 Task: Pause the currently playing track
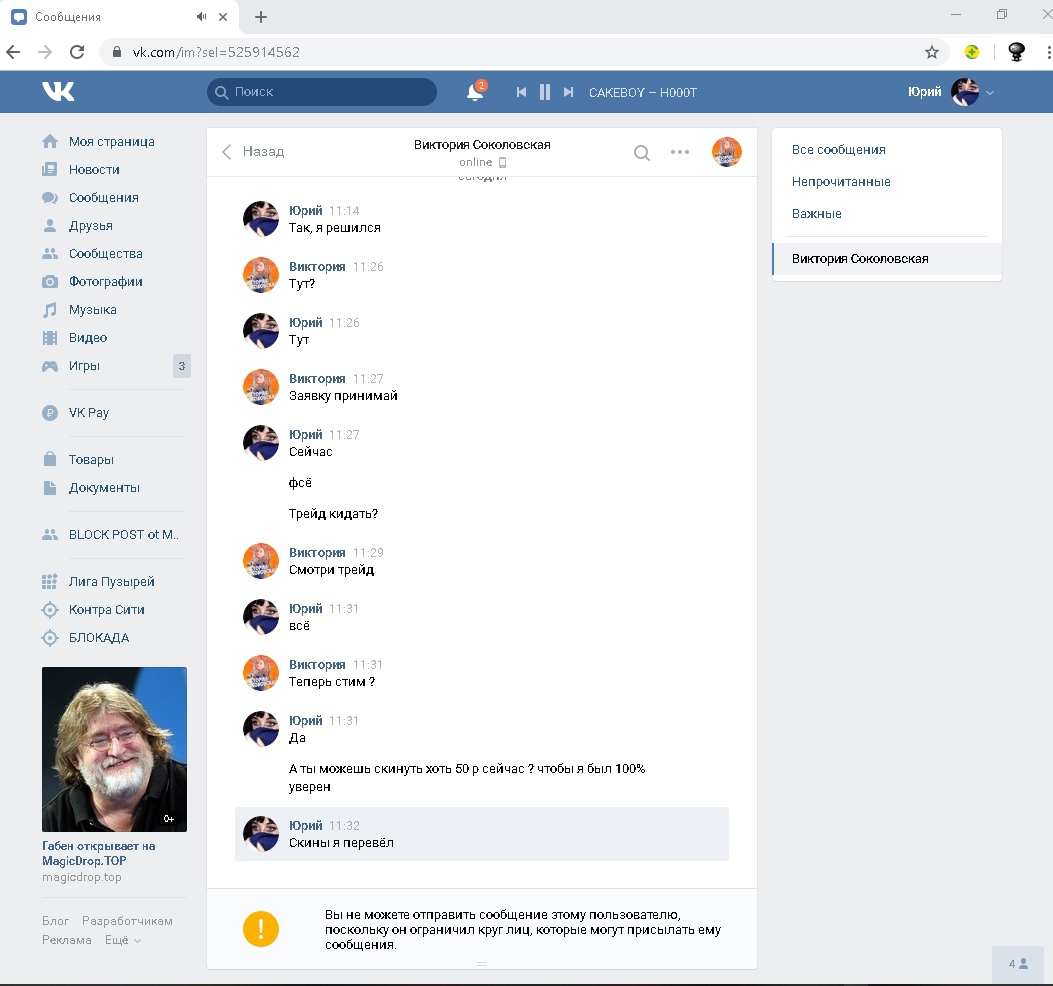click(x=545, y=92)
